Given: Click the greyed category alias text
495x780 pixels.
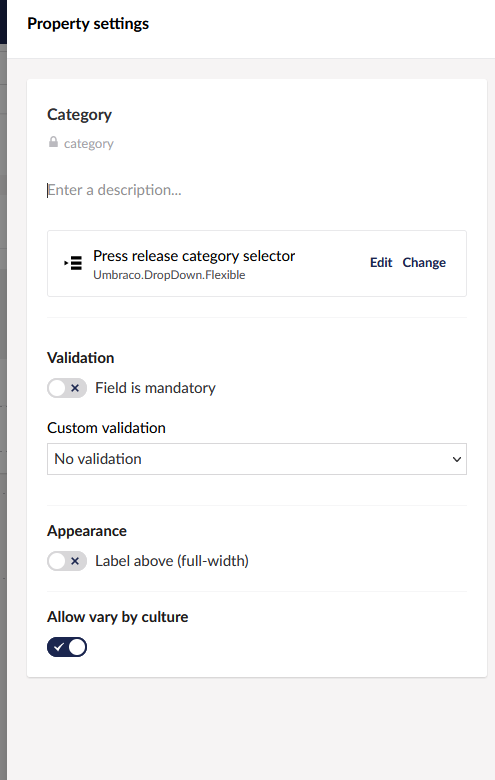Looking at the screenshot, I should tap(89, 144).
